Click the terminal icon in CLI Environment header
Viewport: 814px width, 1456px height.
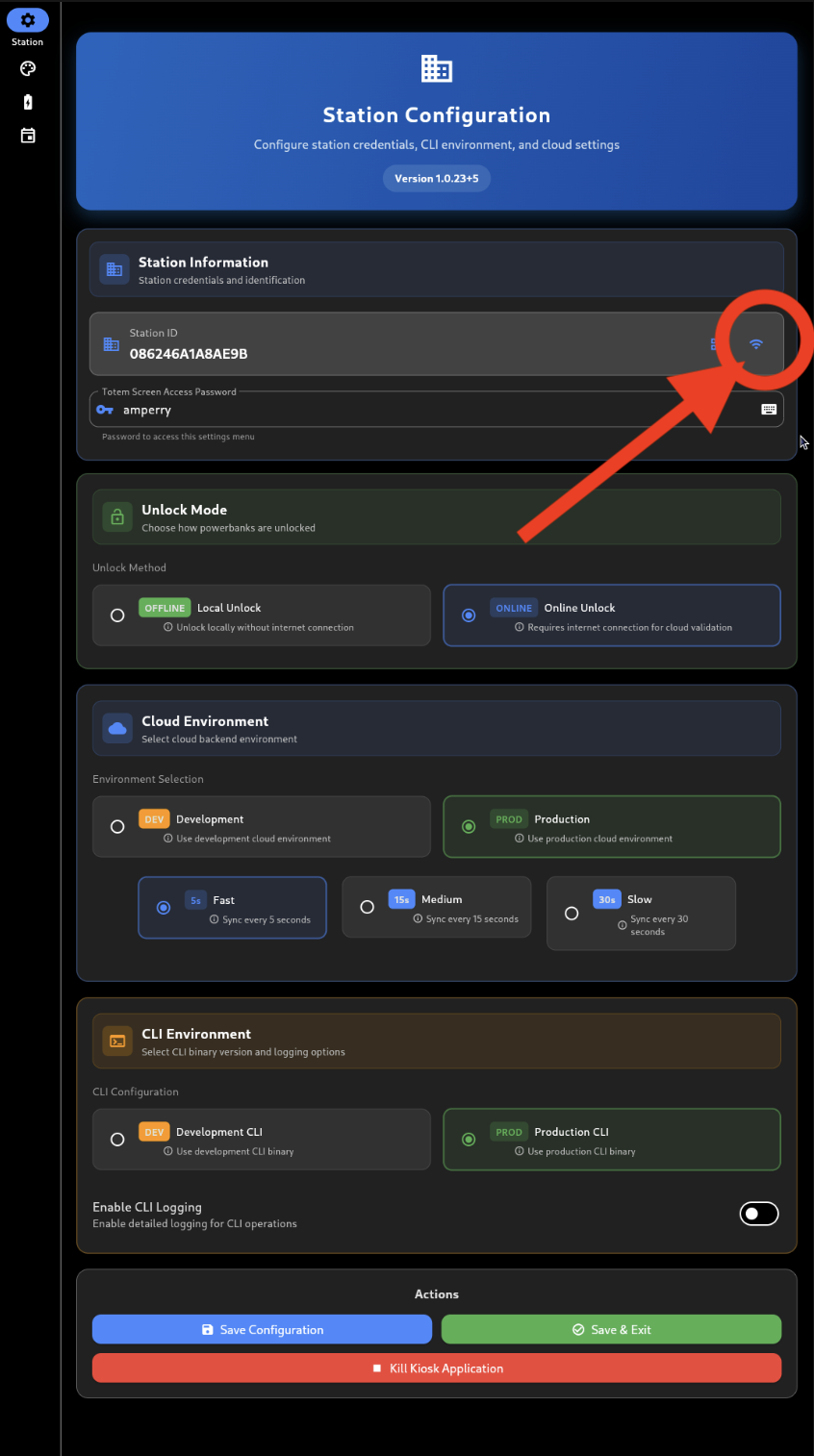(116, 1041)
